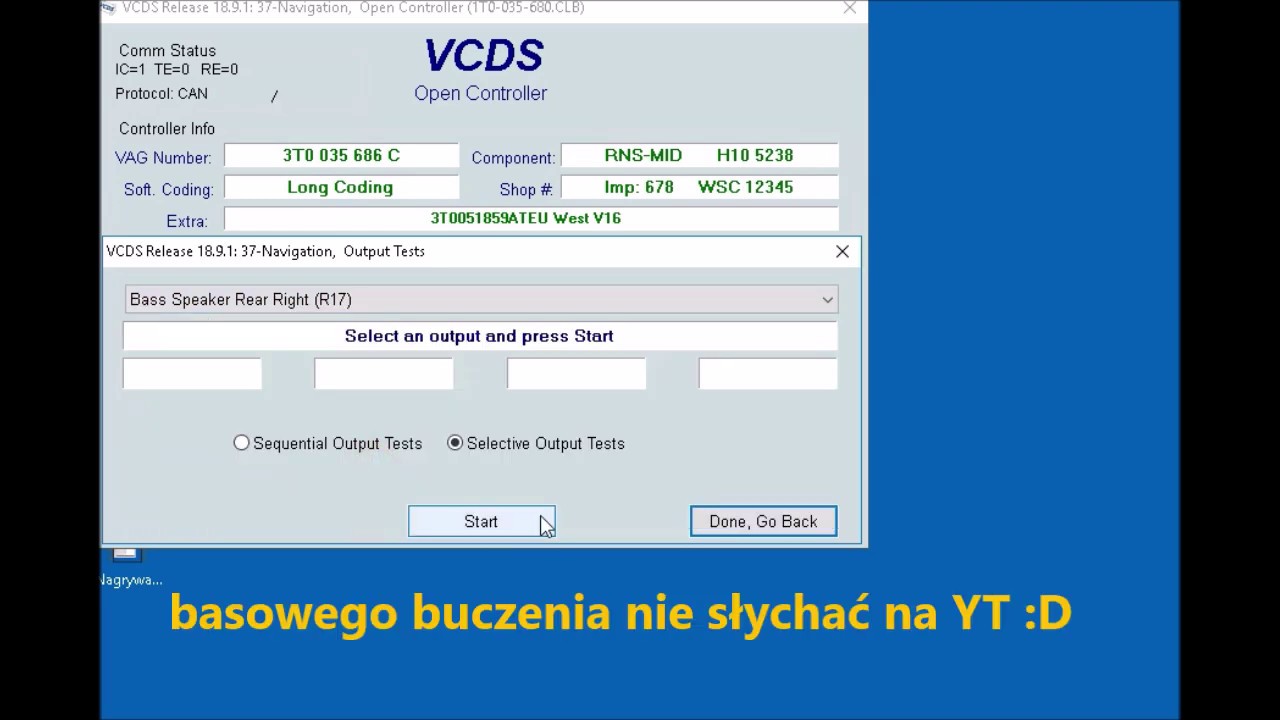Image resolution: width=1280 pixels, height=720 pixels.
Task: Click the Output Tests dialog title text
Action: click(x=266, y=252)
